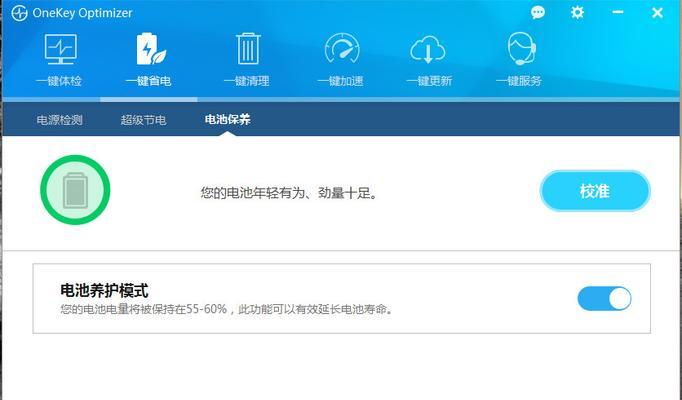Click the 电池养护模式 heading text
This screenshot has height=400, width=682.
(104, 290)
